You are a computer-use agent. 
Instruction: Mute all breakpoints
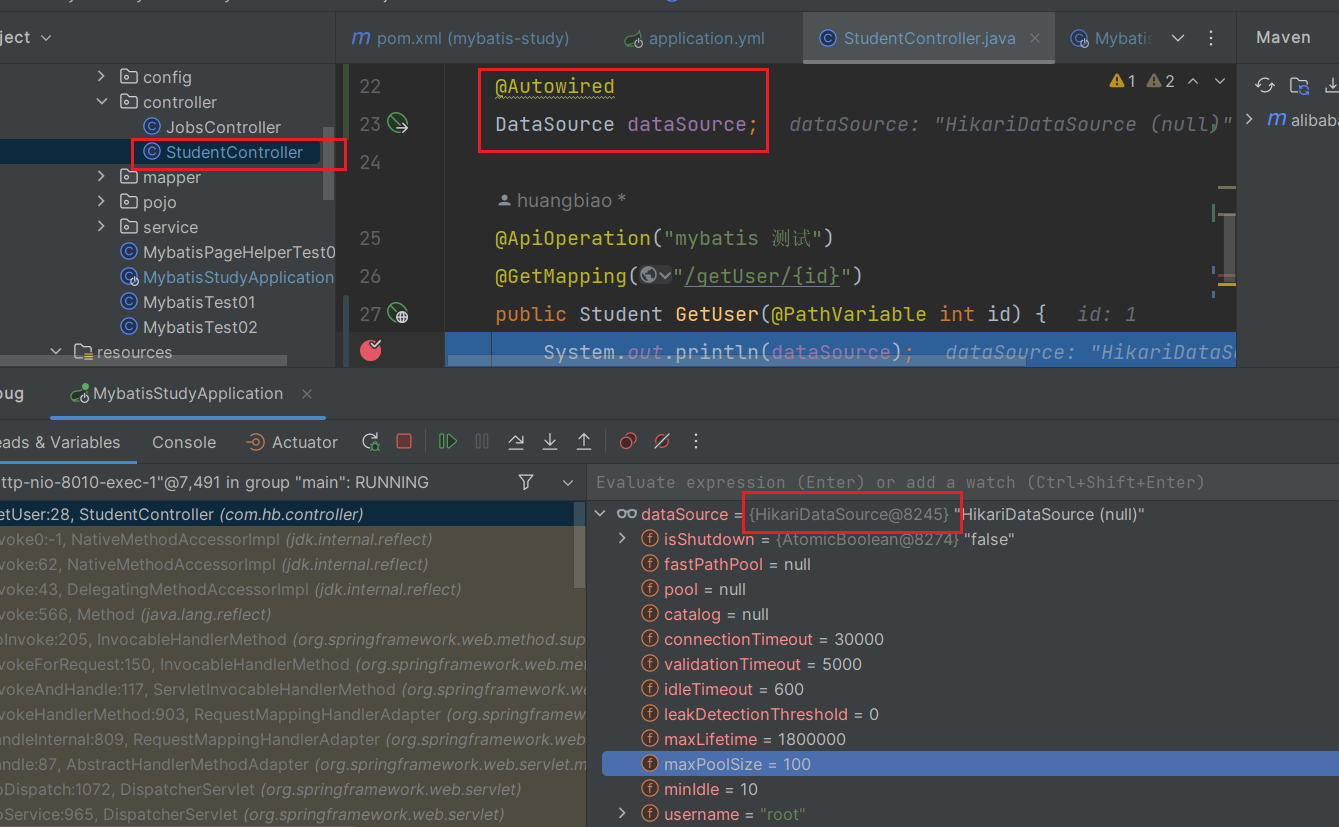point(662,442)
